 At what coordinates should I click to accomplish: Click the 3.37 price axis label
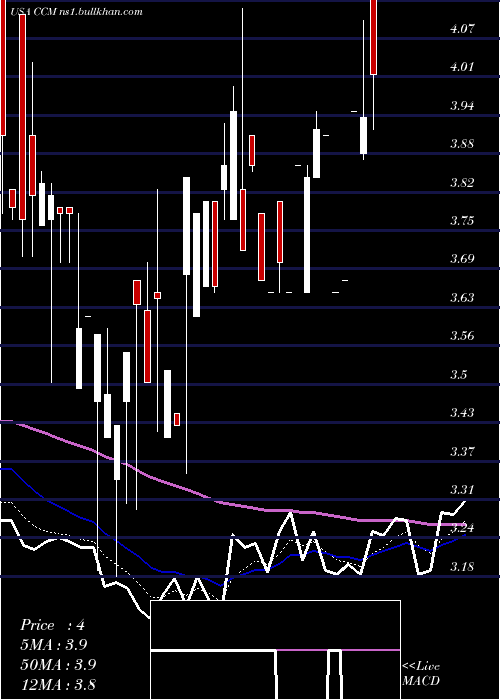(x=462, y=451)
